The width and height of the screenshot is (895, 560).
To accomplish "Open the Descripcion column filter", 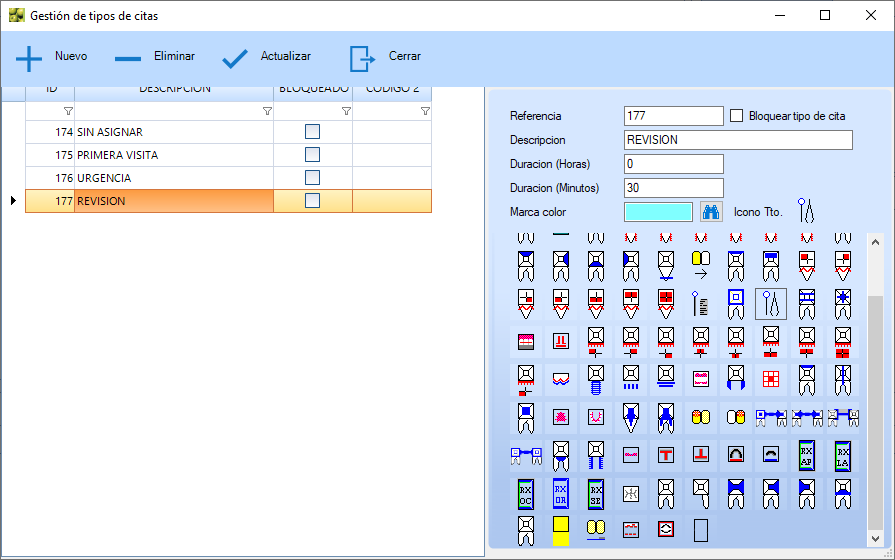I will pyautogui.click(x=267, y=111).
